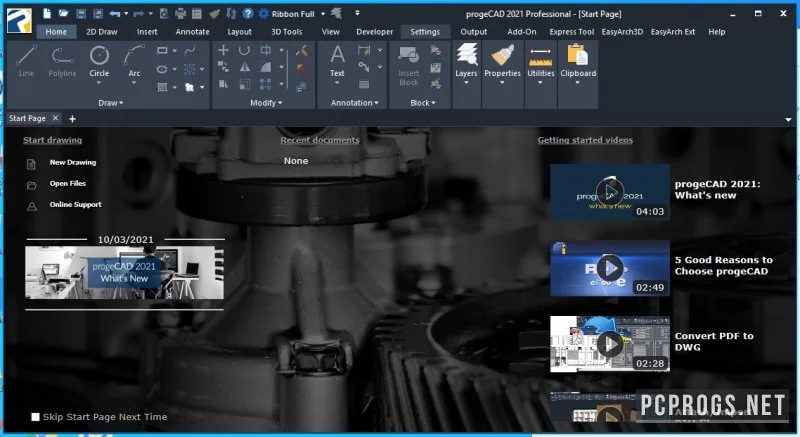Screen dimensions: 800x437
Task: Click the Recent documents heading
Action: (x=320, y=140)
